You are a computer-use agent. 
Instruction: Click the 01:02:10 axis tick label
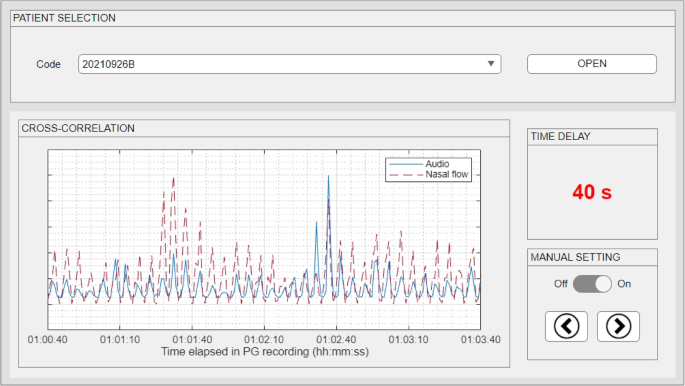tap(264, 340)
